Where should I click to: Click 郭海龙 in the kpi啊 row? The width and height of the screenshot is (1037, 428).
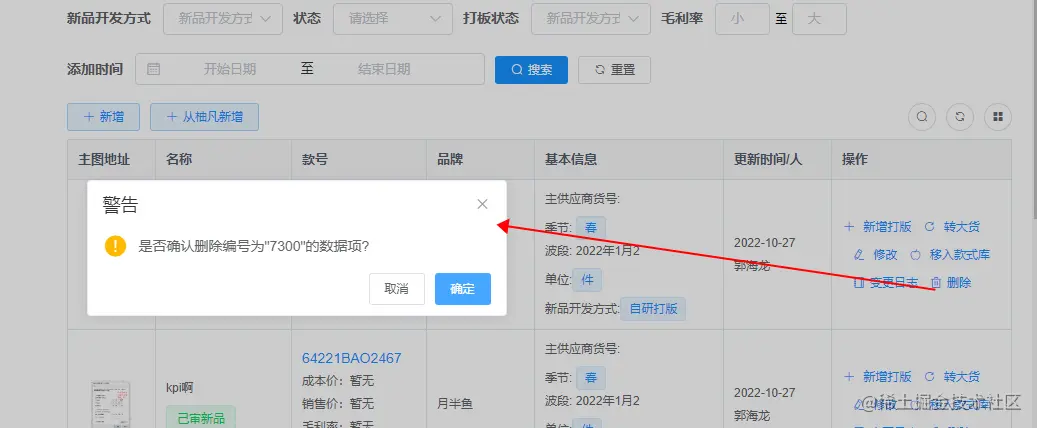click(x=752, y=416)
